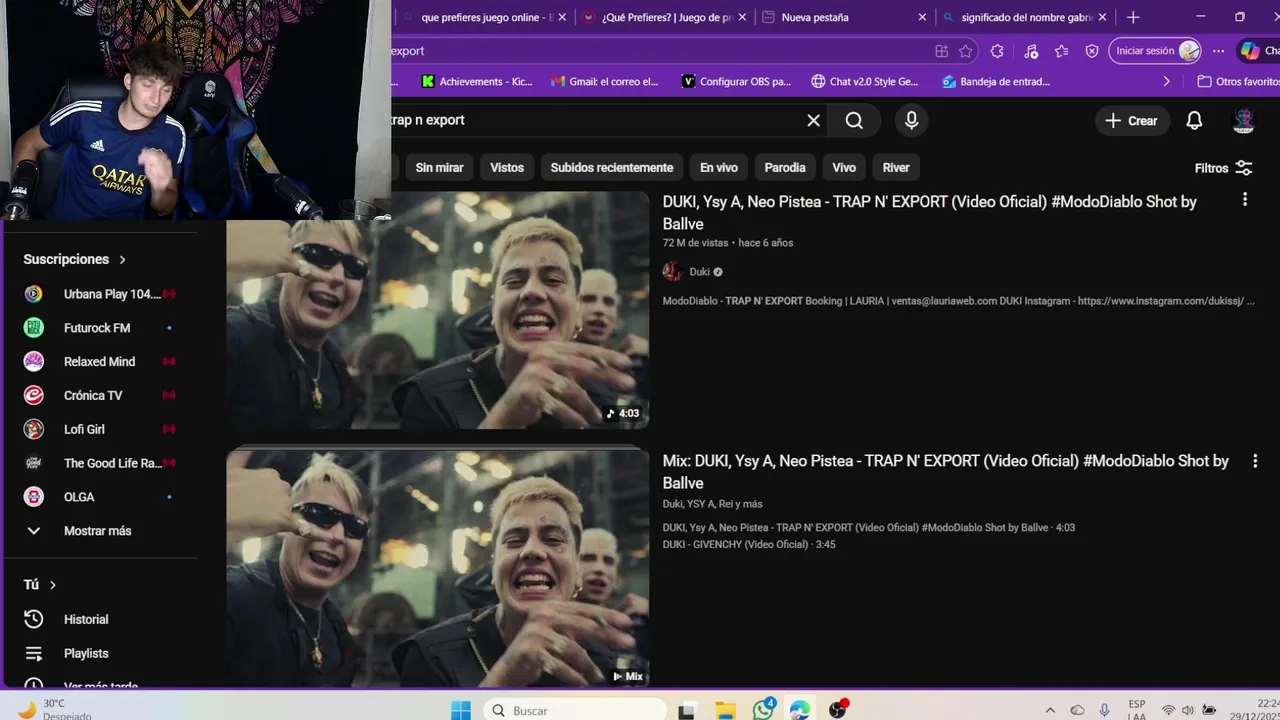This screenshot has height=720, width=1280.
Task: Open browser extensions puzzle icon
Action: (997, 51)
